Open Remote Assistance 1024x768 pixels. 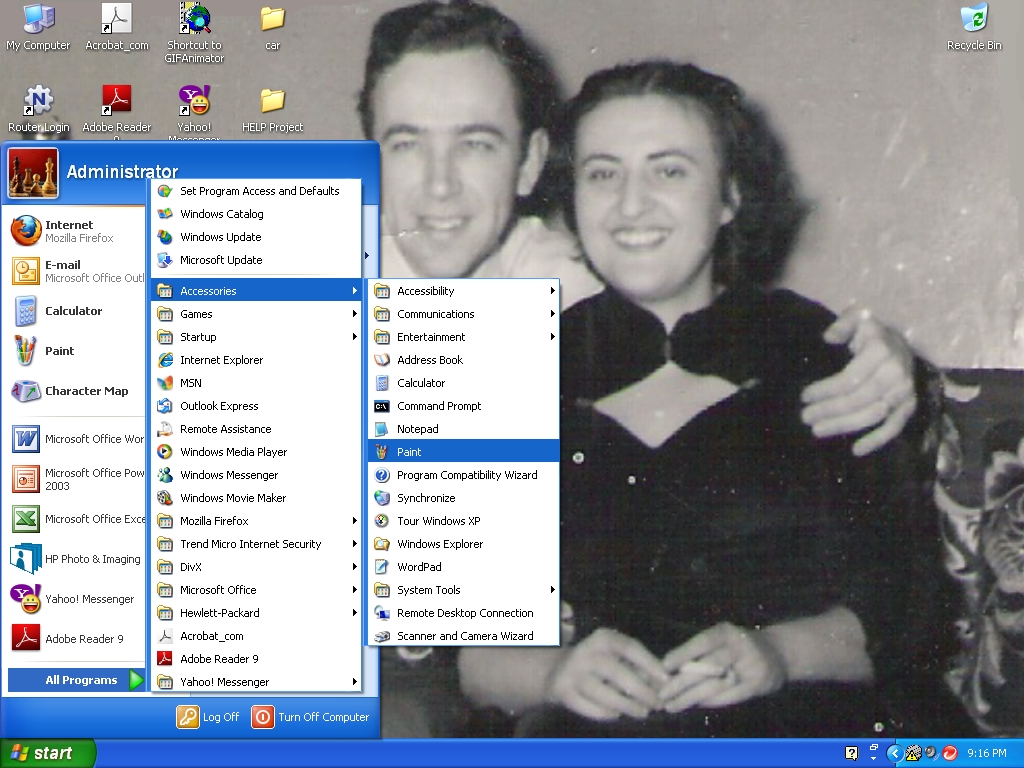coord(257,429)
